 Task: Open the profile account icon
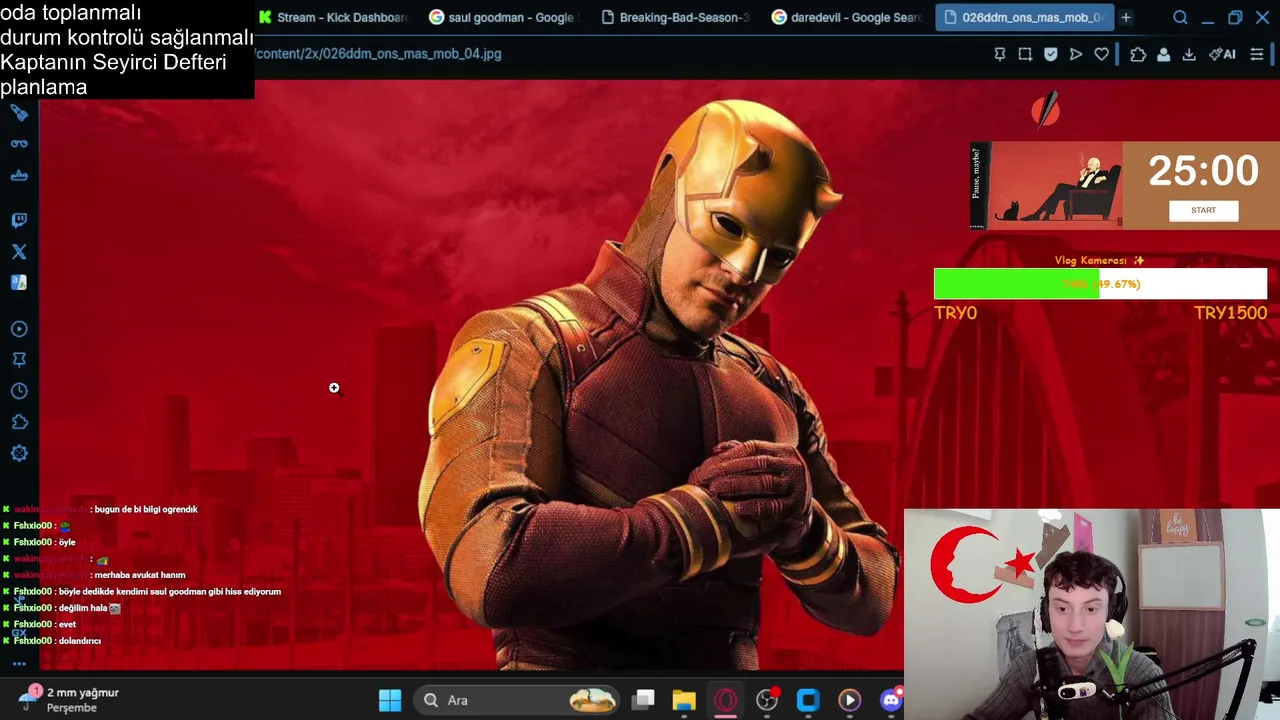[x=1163, y=54]
